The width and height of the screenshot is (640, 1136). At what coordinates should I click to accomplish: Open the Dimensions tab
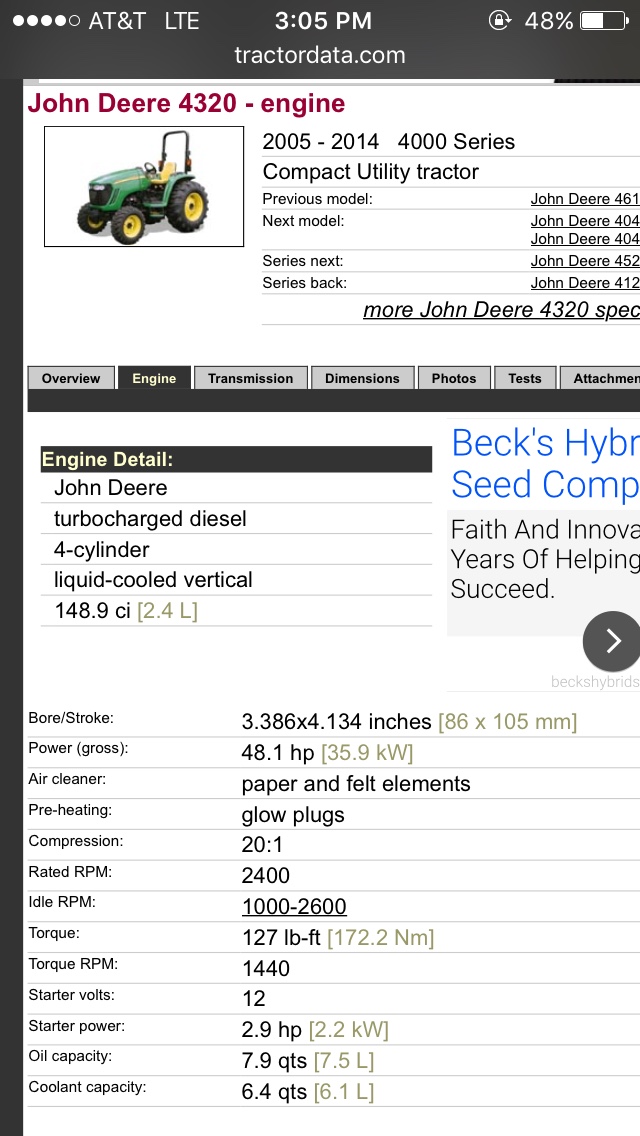coord(362,378)
